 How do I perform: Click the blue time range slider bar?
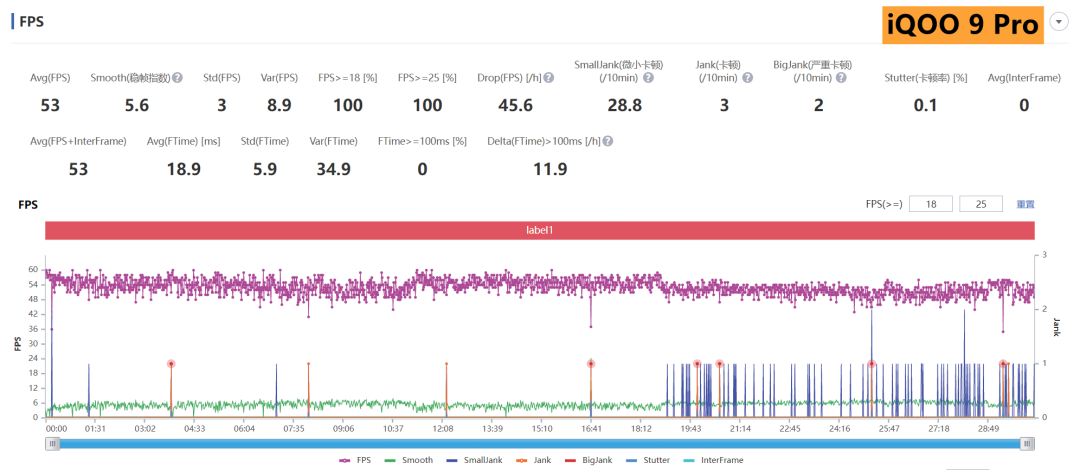540,445
